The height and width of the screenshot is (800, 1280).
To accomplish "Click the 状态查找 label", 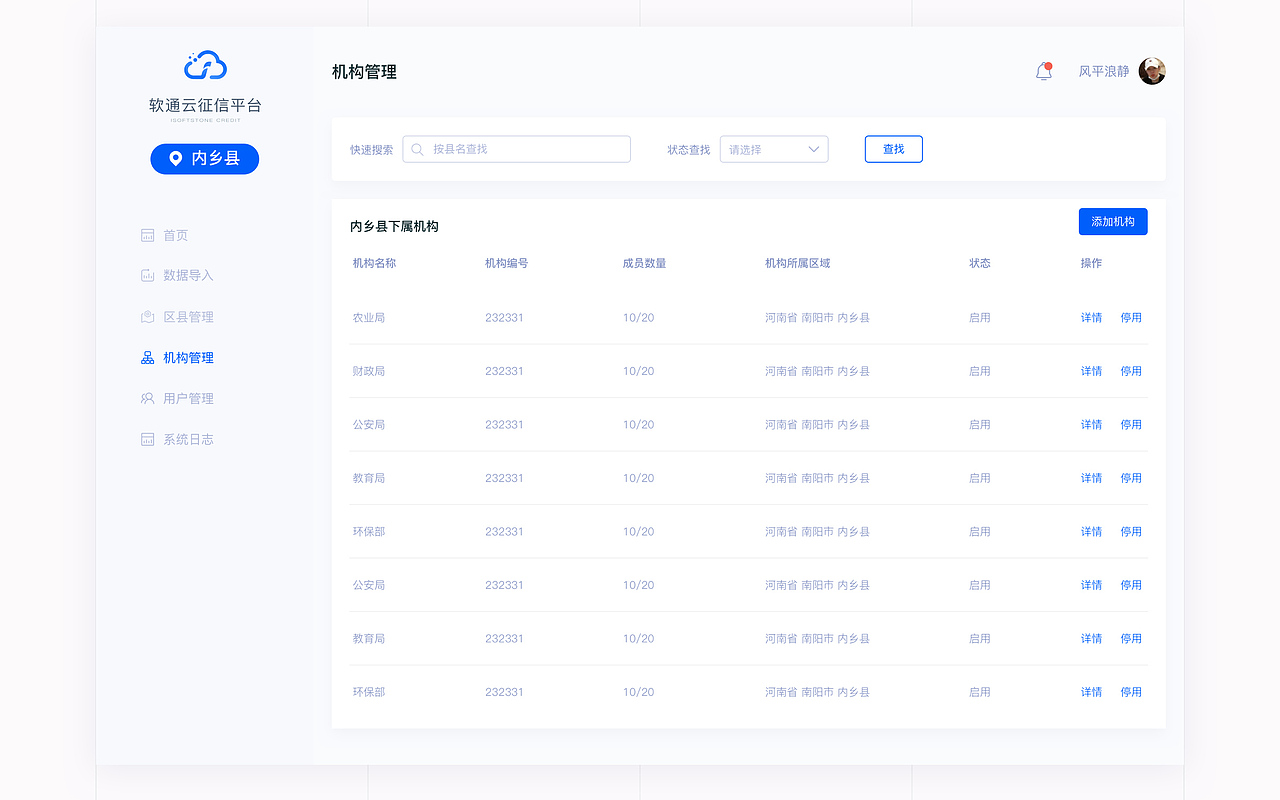I will (689, 149).
